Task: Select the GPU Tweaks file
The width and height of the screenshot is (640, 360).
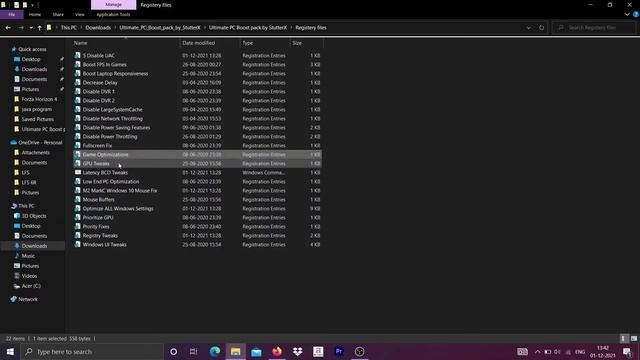Action: click(198, 163)
